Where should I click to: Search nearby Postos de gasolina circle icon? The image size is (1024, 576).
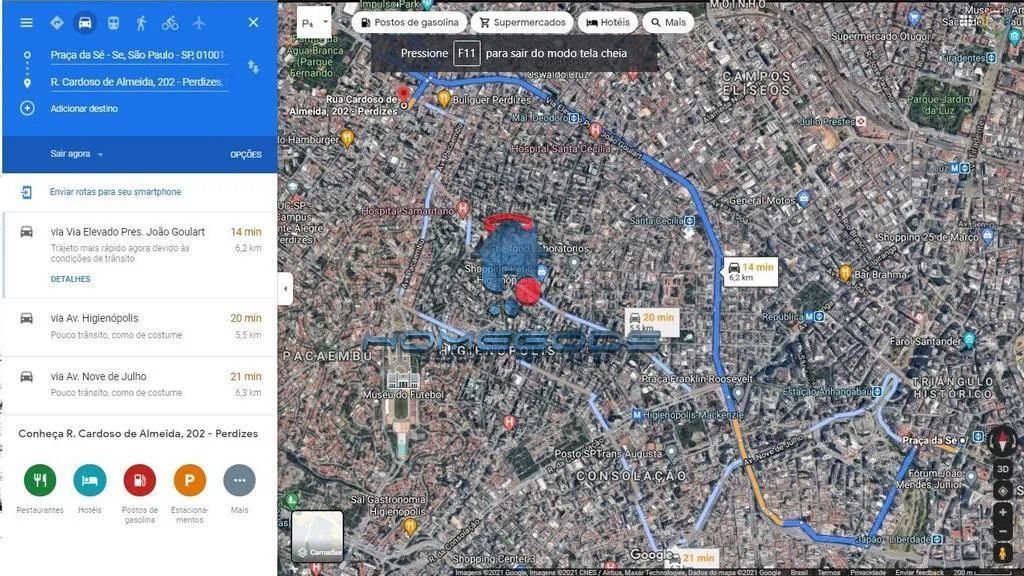click(x=140, y=480)
